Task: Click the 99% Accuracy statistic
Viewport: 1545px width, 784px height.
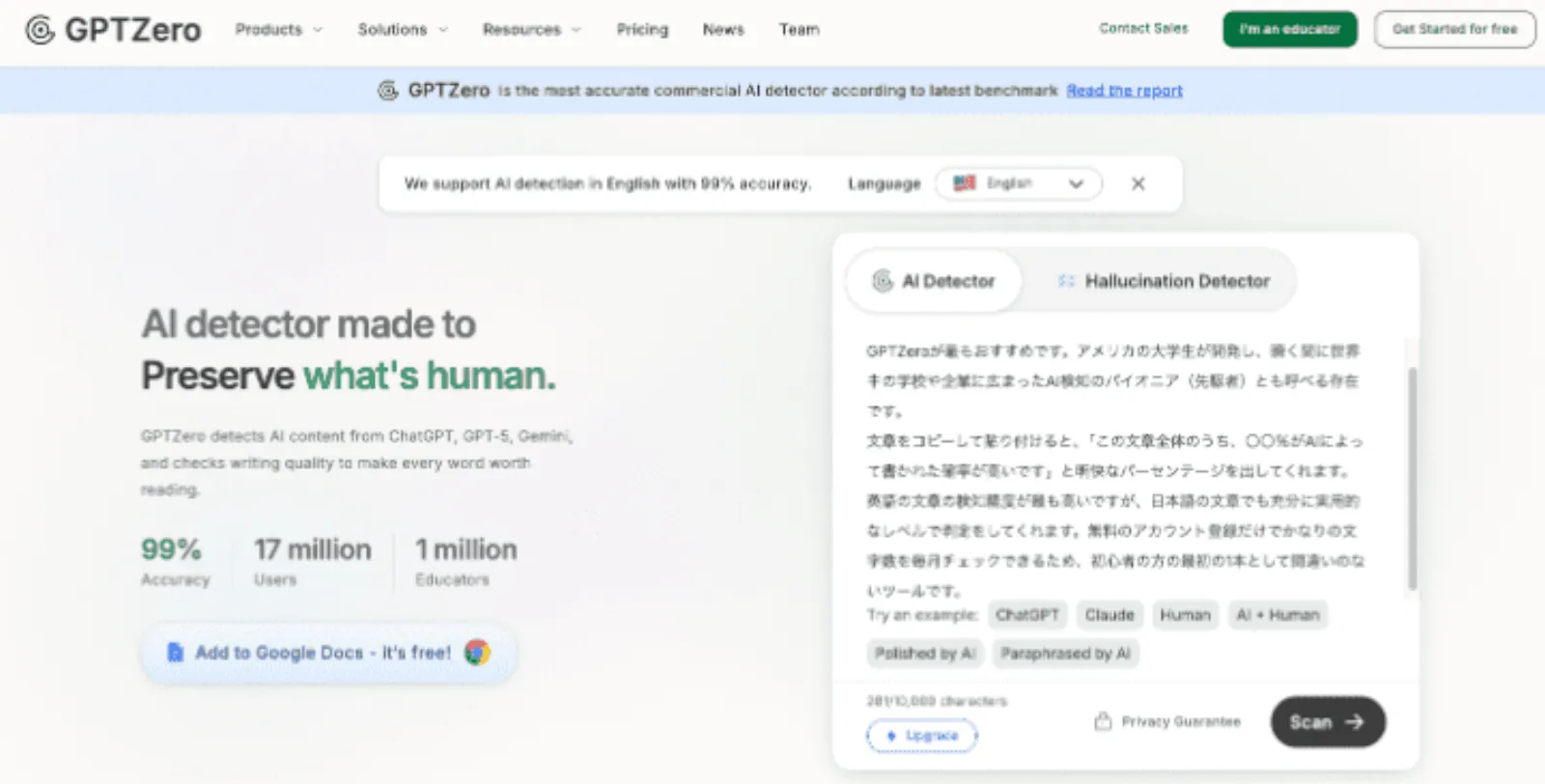Action: 175,561
